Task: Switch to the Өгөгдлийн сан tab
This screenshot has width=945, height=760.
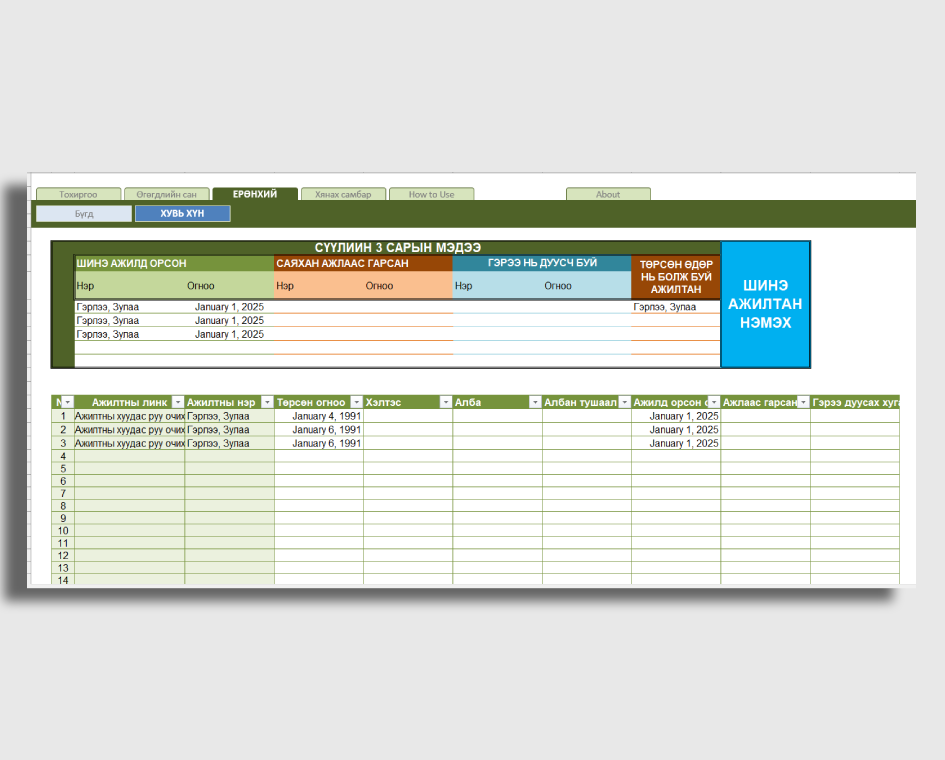Action: (167, 195)
